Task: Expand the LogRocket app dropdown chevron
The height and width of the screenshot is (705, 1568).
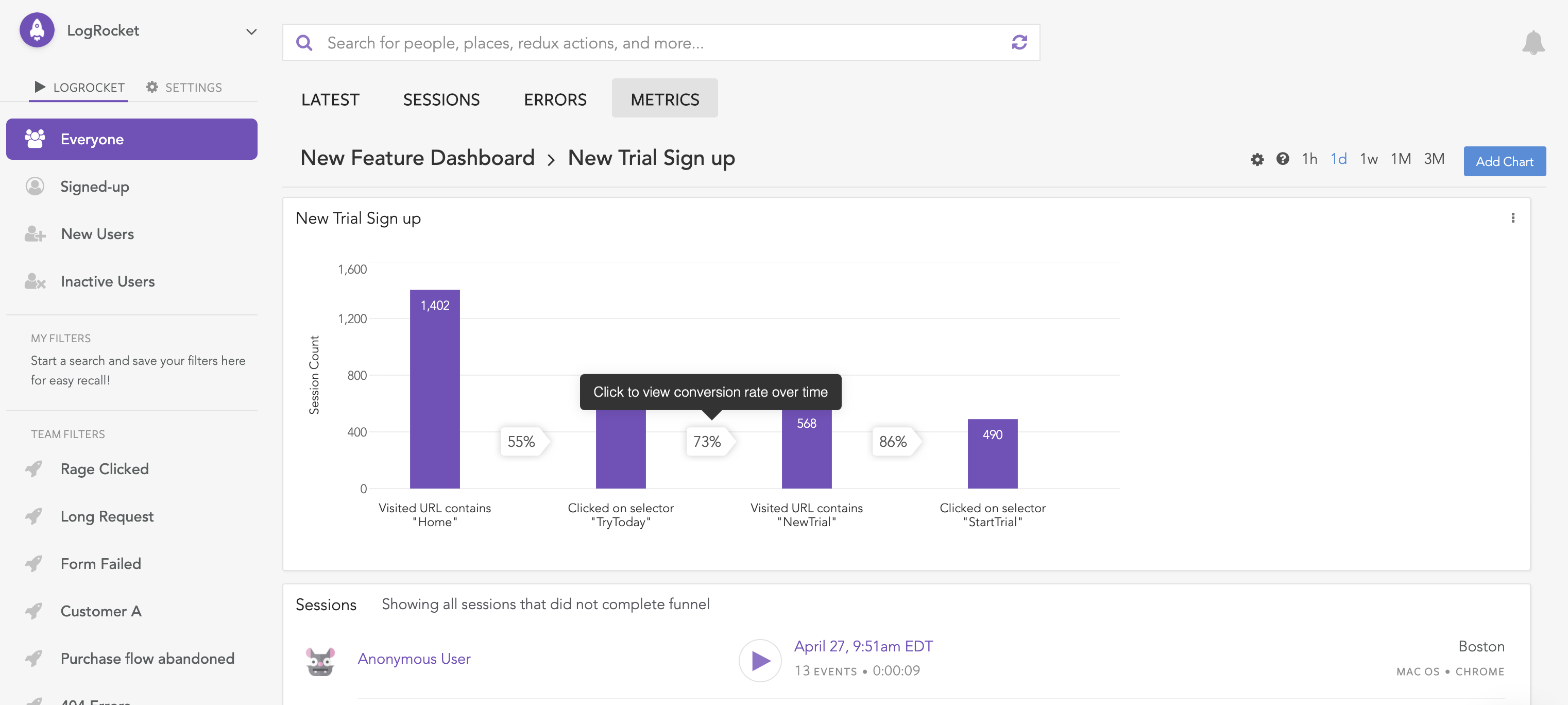Action: [x=251, y=31]
